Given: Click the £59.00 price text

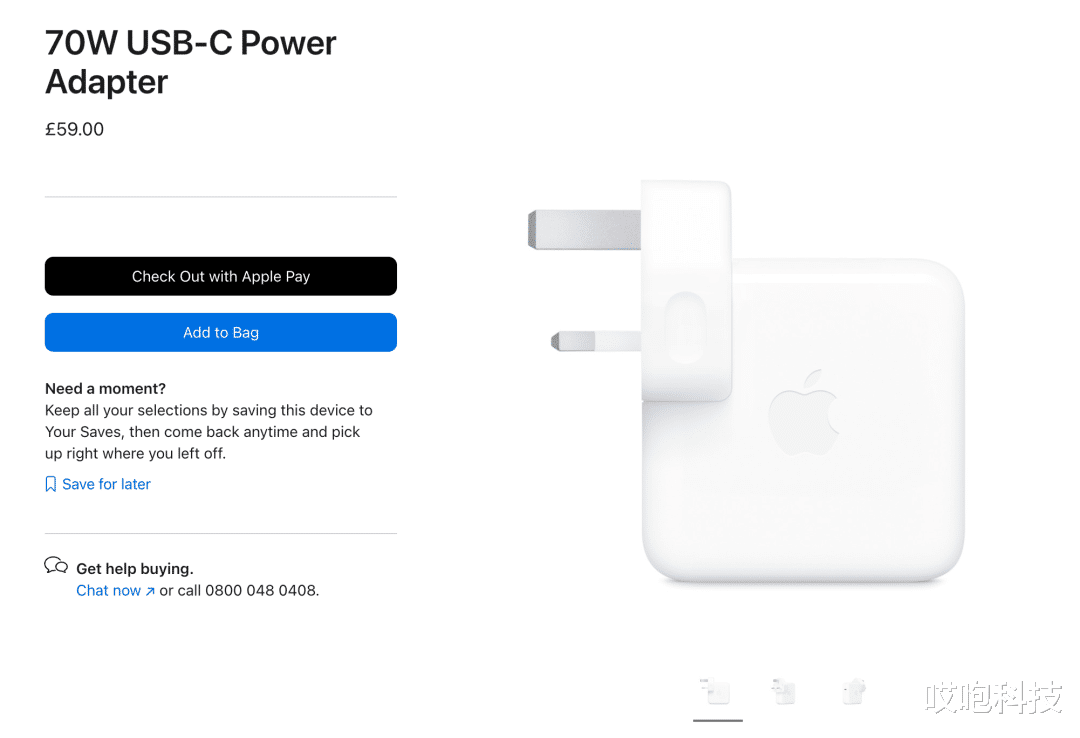Looking at the screenshot, I should 74,130.
